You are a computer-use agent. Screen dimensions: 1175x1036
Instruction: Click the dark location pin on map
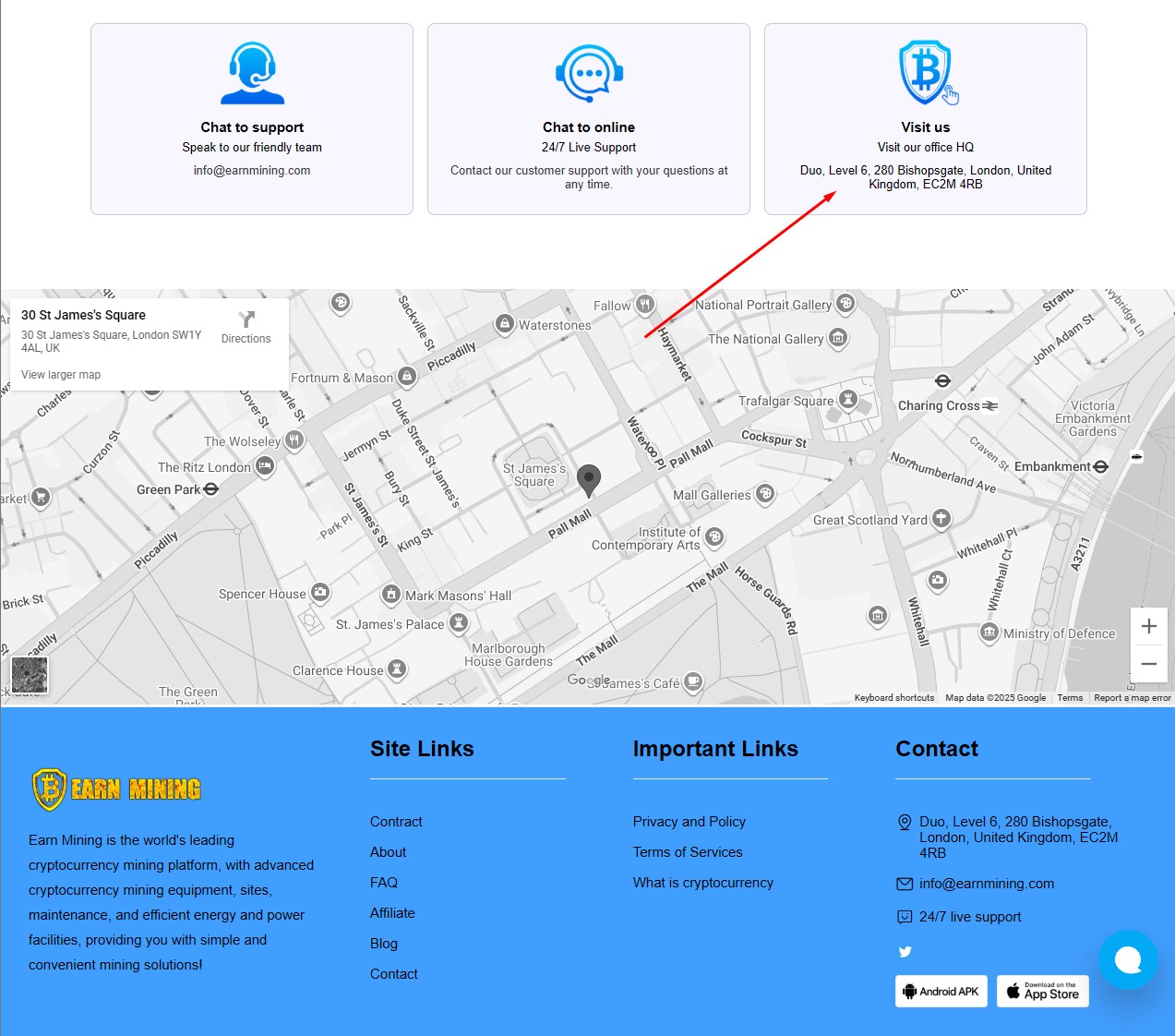pos(588,480)
